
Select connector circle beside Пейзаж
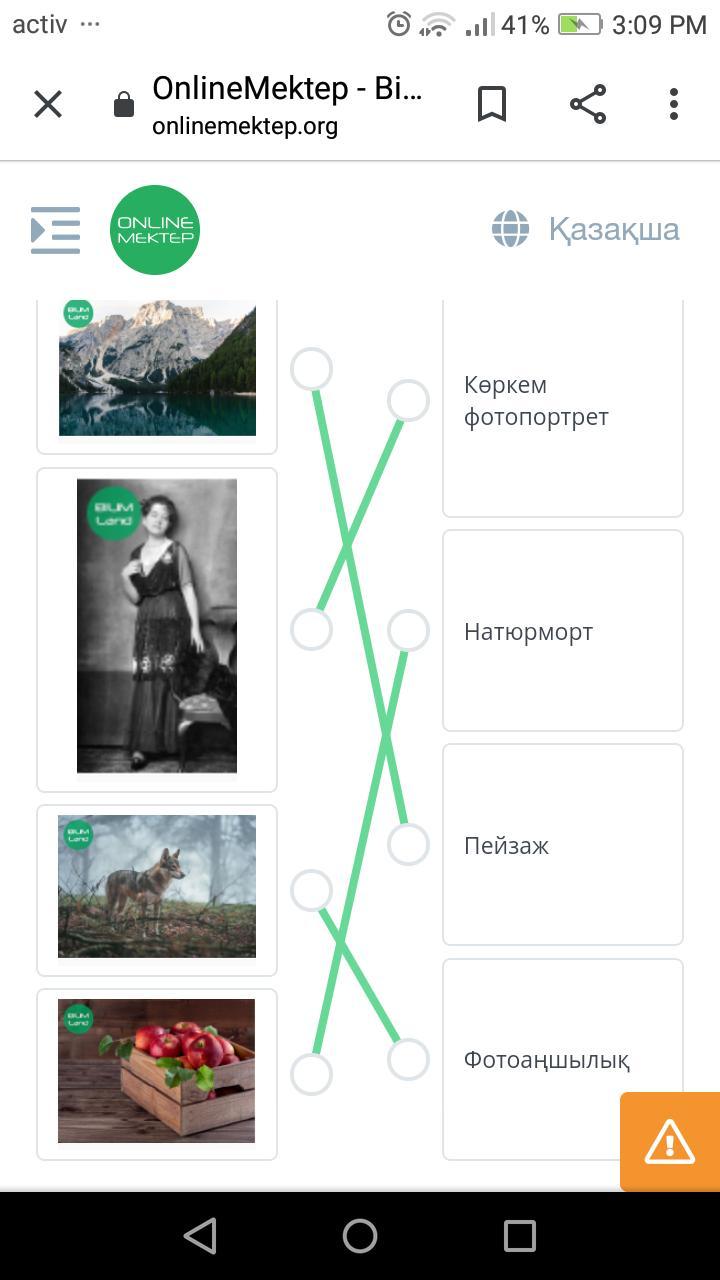coord(408,845)
